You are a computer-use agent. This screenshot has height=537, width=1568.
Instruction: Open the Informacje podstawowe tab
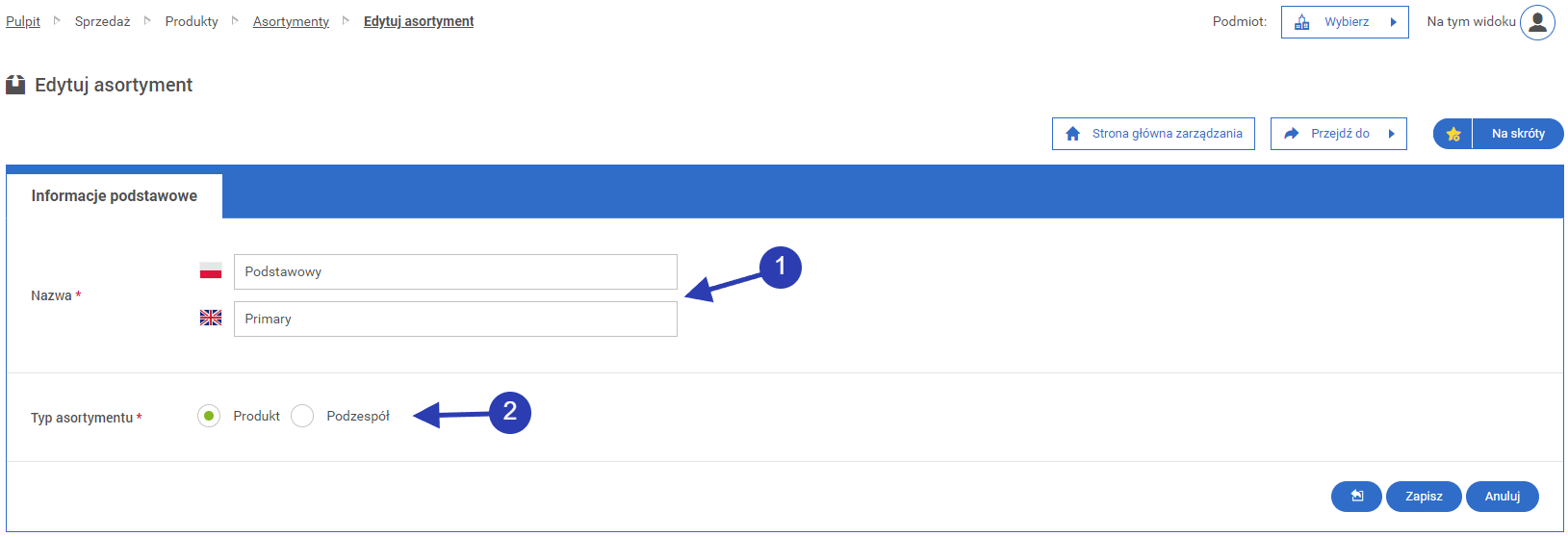click(x=115, y=196)
